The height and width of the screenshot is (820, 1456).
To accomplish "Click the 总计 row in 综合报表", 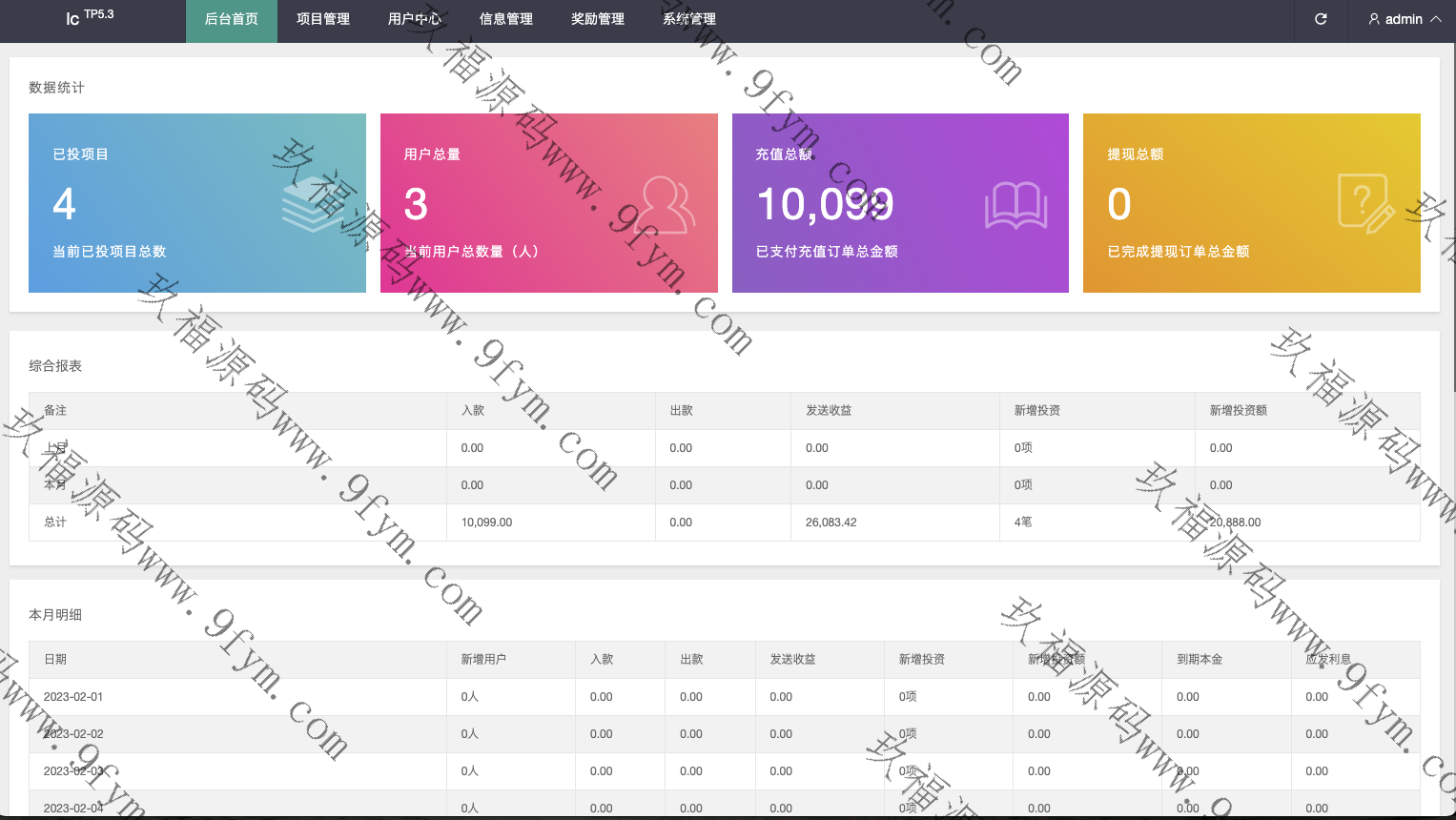I will click(55, 523).
